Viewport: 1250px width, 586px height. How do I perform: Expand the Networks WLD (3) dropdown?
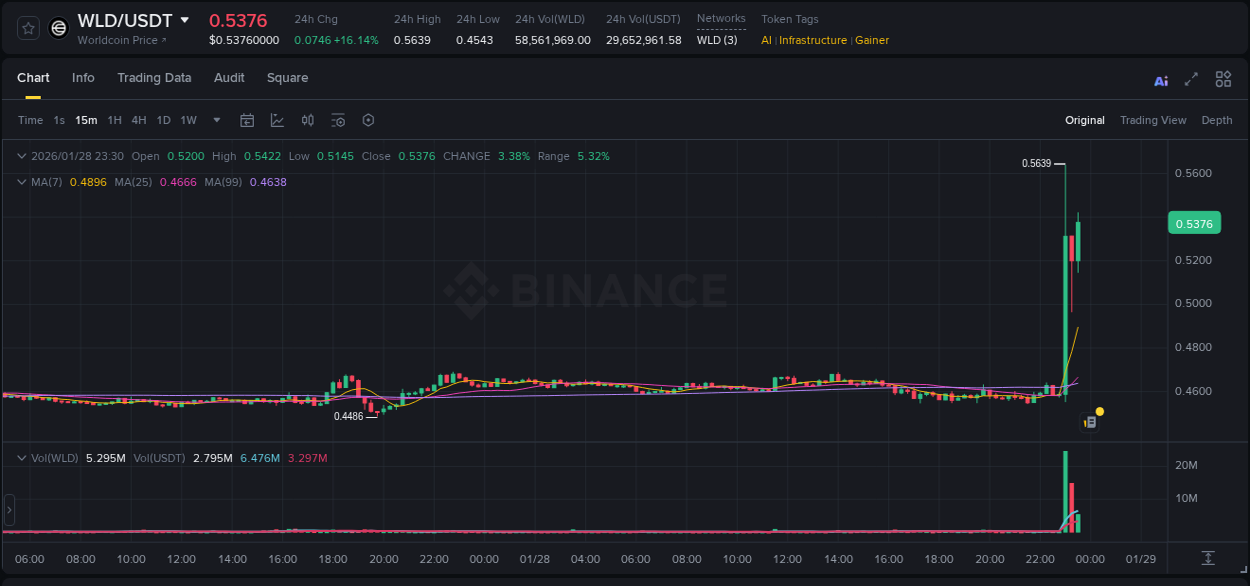(717, 40)
